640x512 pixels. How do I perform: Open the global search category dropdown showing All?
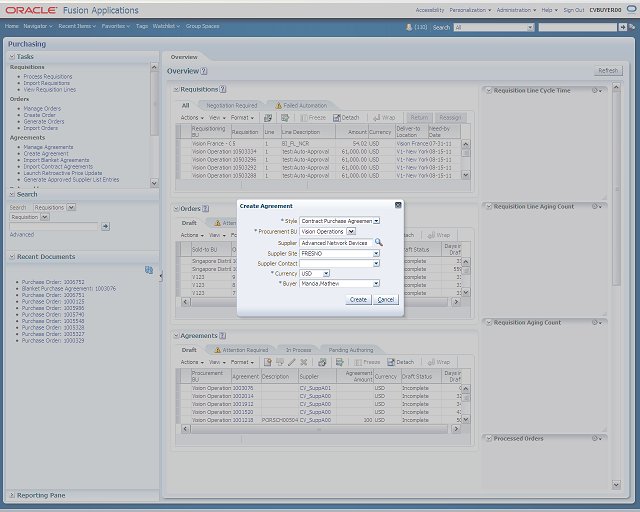pos(530,27)
